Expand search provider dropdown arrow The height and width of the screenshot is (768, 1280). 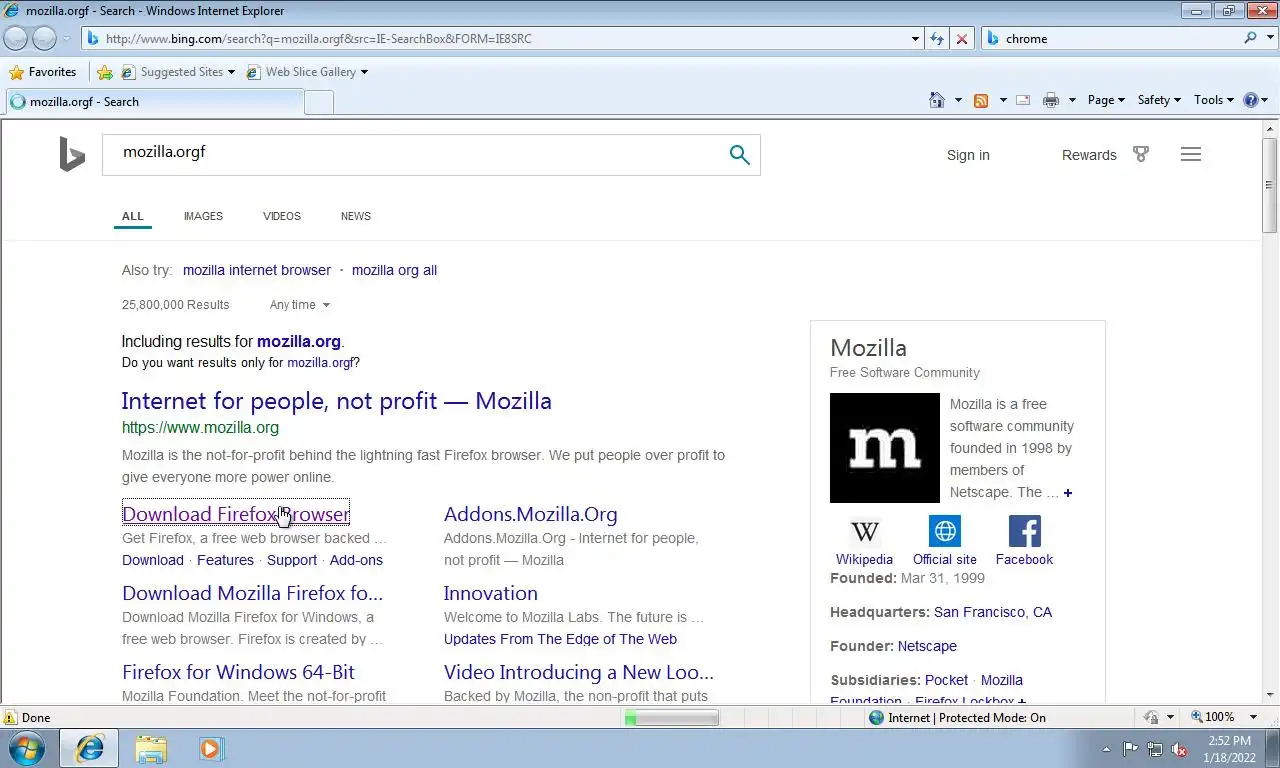[x=1270, y=38]
